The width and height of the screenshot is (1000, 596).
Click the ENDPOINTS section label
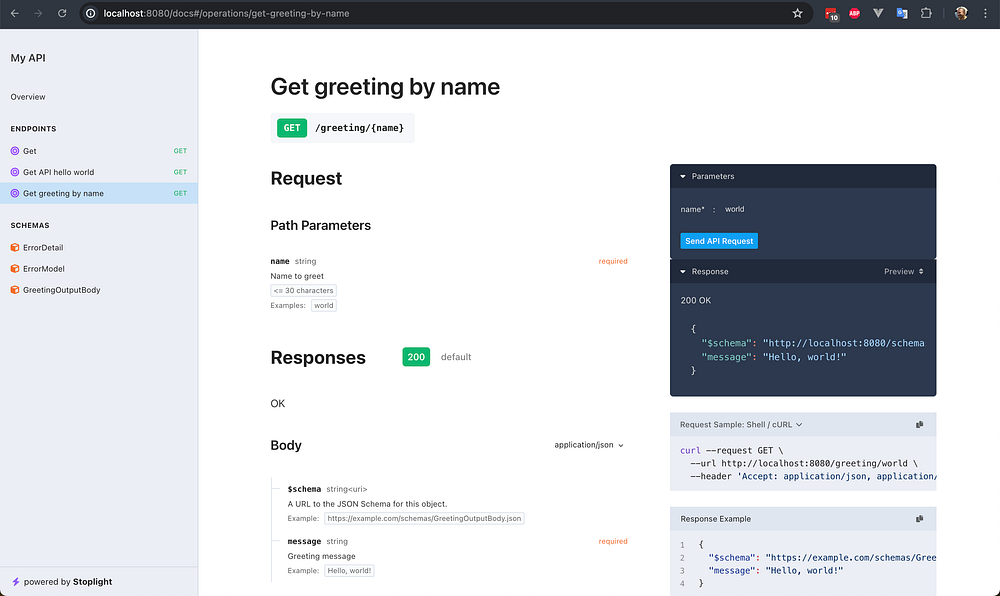(33, 129)
